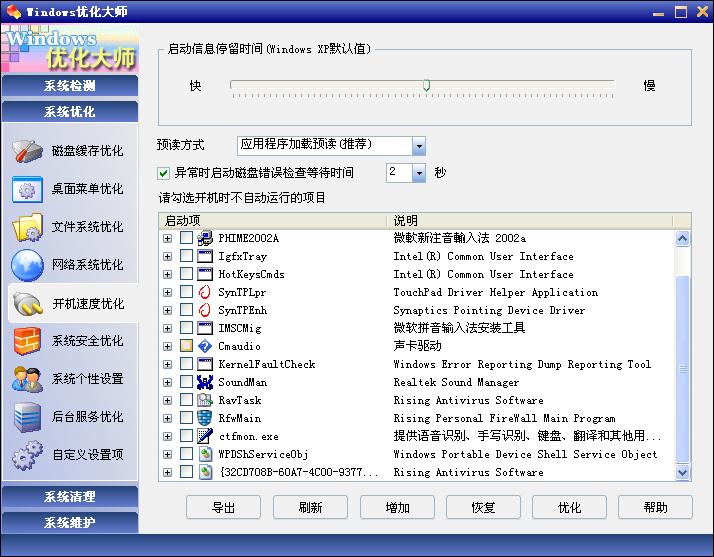Click the RfwMain firewall shield icon

205,418
